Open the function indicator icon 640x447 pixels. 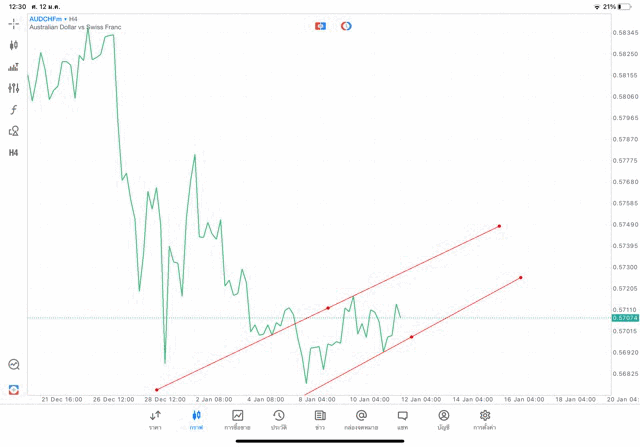(x=14, y=110)
